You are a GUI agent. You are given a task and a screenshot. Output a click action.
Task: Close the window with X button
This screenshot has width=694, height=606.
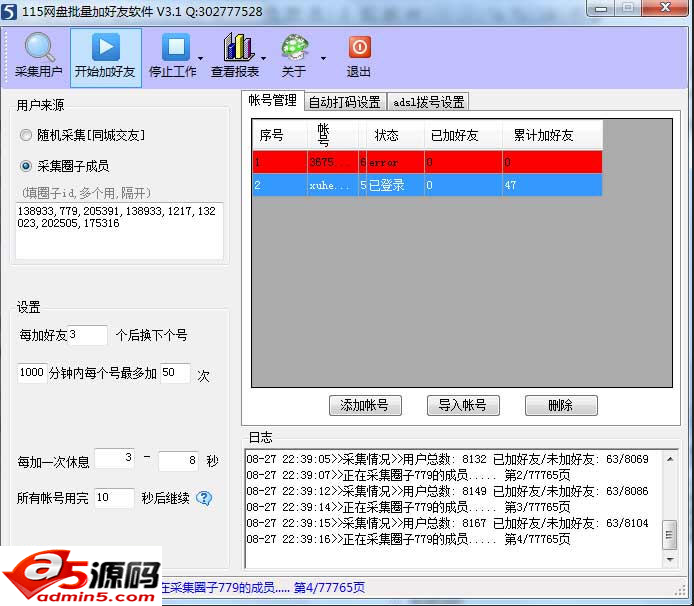point(665,8)
